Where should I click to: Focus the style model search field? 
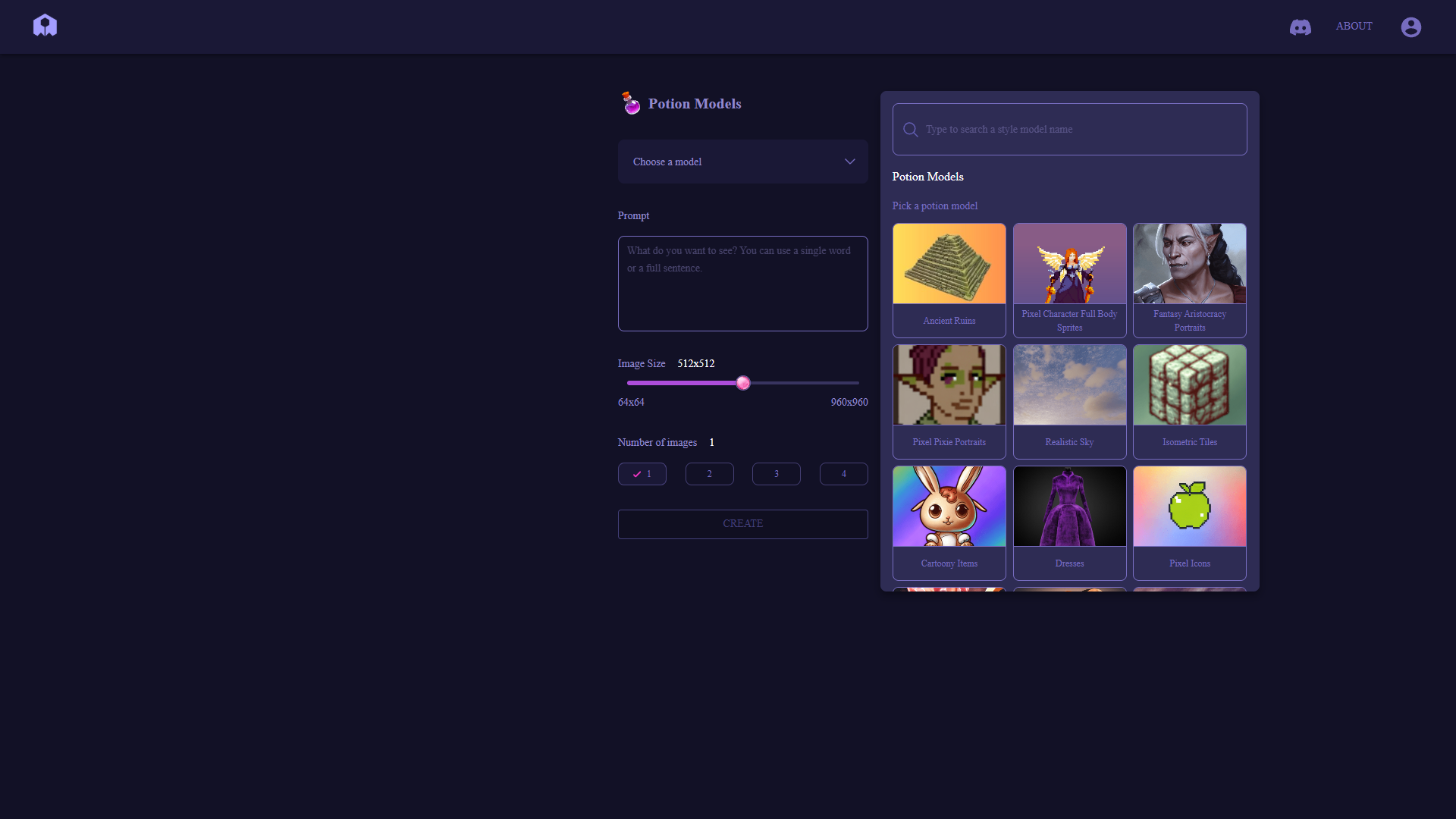point(1070,130)
